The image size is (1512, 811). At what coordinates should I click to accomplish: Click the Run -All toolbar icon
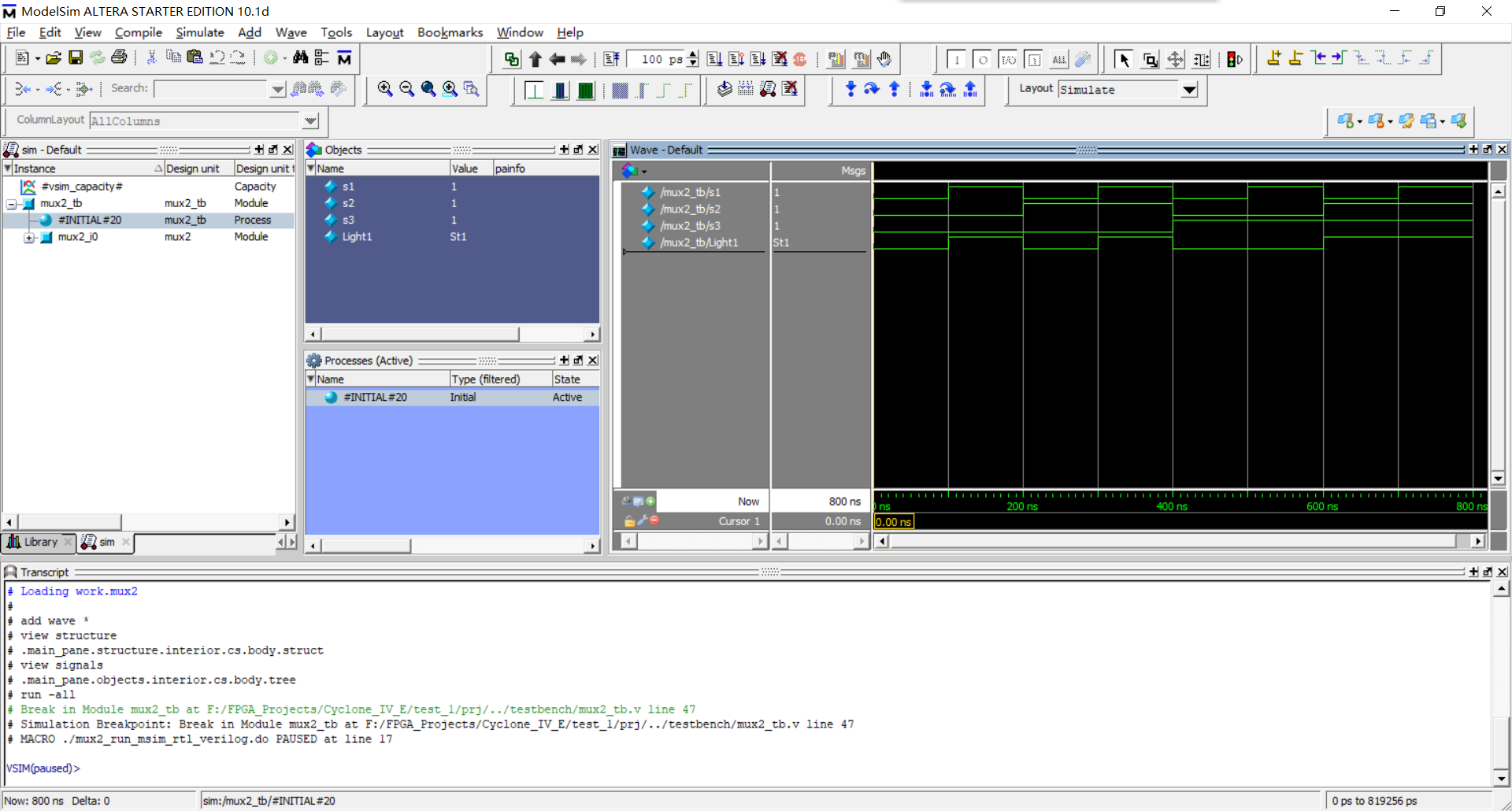coord(758,58)
